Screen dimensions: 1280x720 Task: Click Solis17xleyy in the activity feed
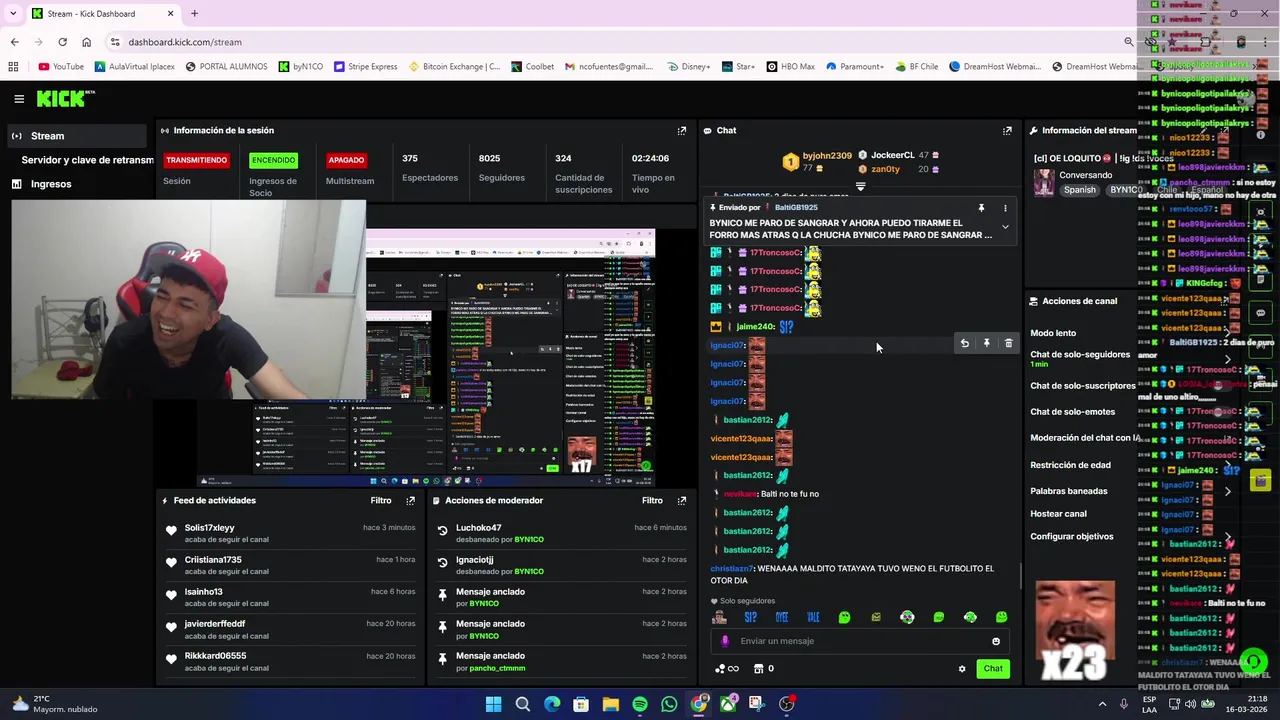[209, 528]
